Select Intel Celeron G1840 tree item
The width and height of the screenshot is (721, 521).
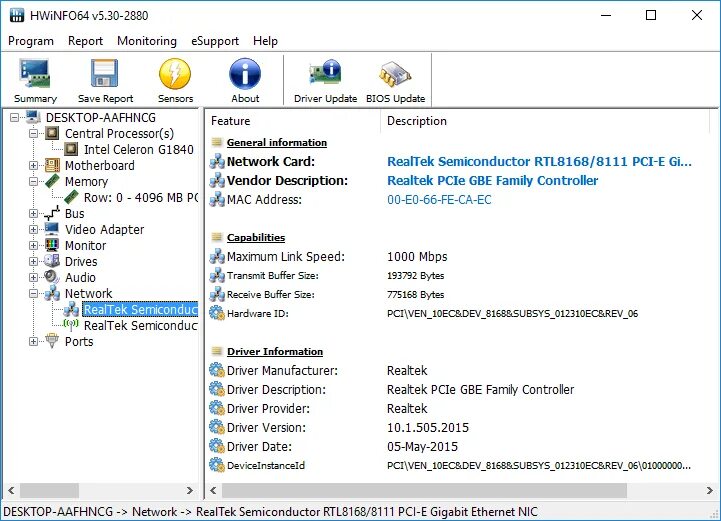(x=138, y=149)
